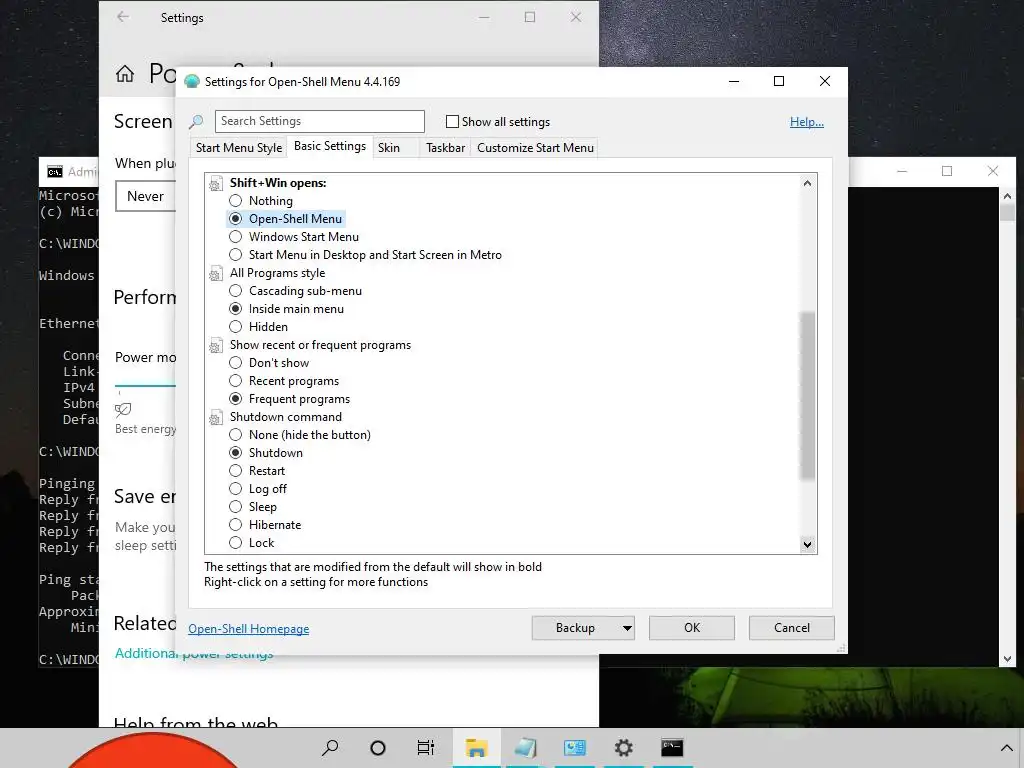This screenshot has width=1024, height=768.
Task: Click Home icon in Windows Settings window
Action: [x=125, y=74]
